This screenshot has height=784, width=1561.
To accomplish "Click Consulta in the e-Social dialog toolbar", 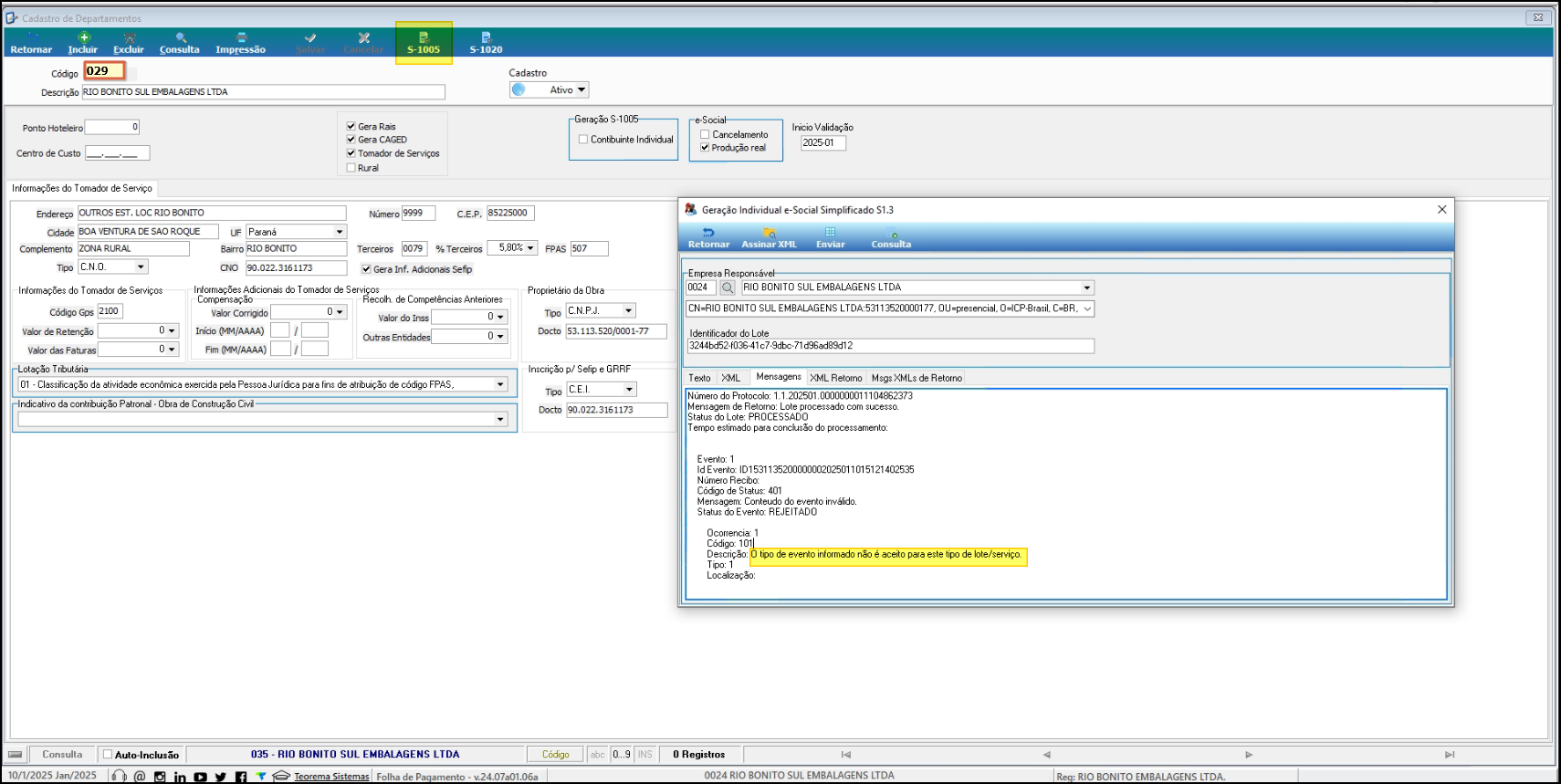I will click(x=891, y=238).
